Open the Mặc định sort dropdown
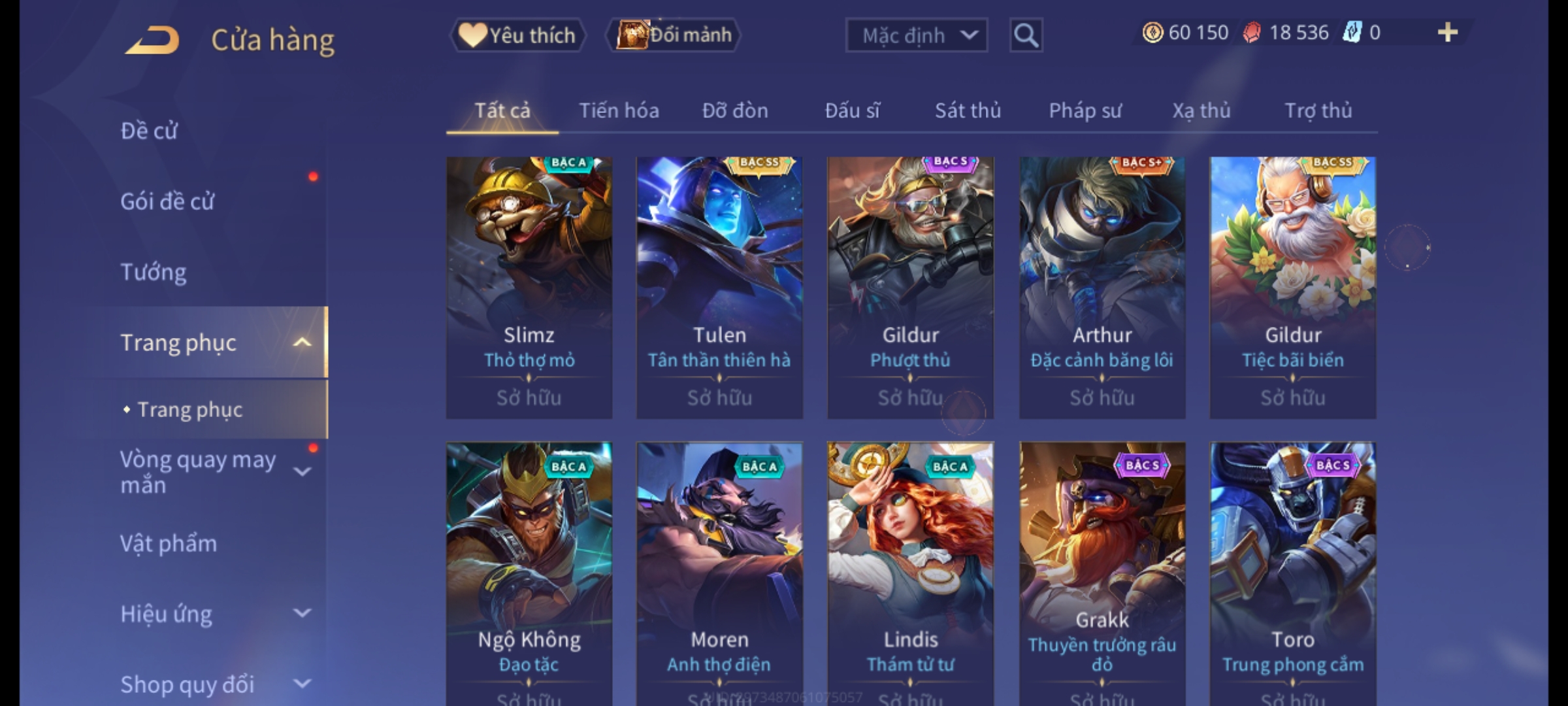 tap(916, 35)
